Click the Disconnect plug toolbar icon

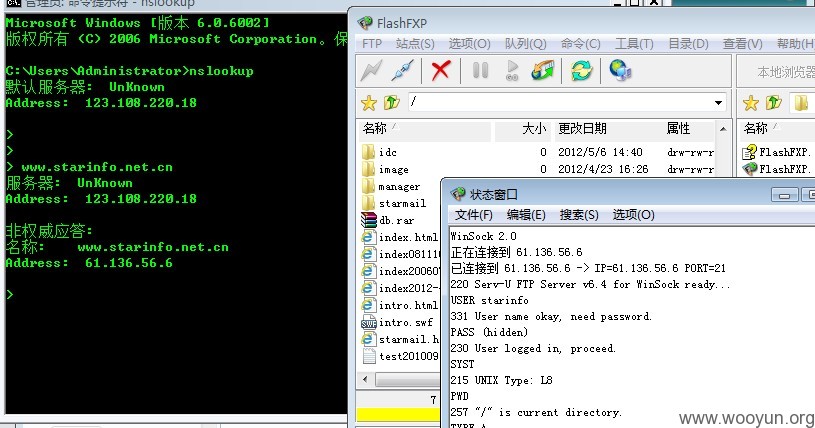pyautogui.click(x=403, y=71)
